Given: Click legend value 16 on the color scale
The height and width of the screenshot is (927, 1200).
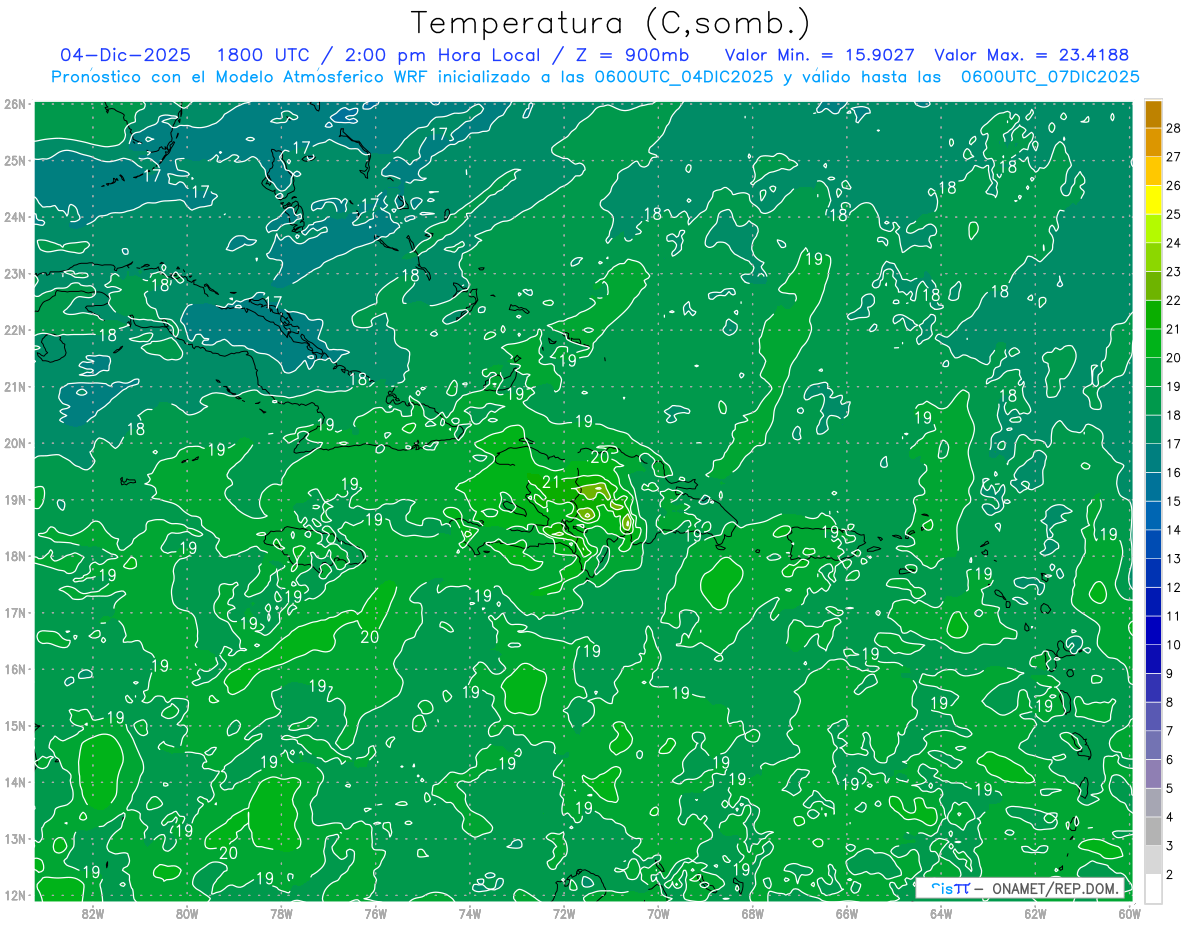Looking at the screenshot, I should coord(1174,472).
